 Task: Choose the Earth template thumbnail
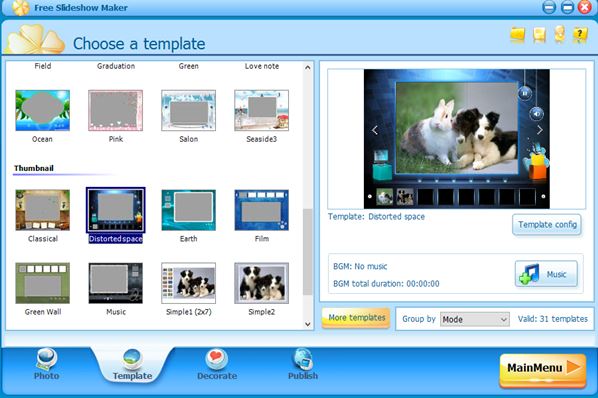(188, 210)
